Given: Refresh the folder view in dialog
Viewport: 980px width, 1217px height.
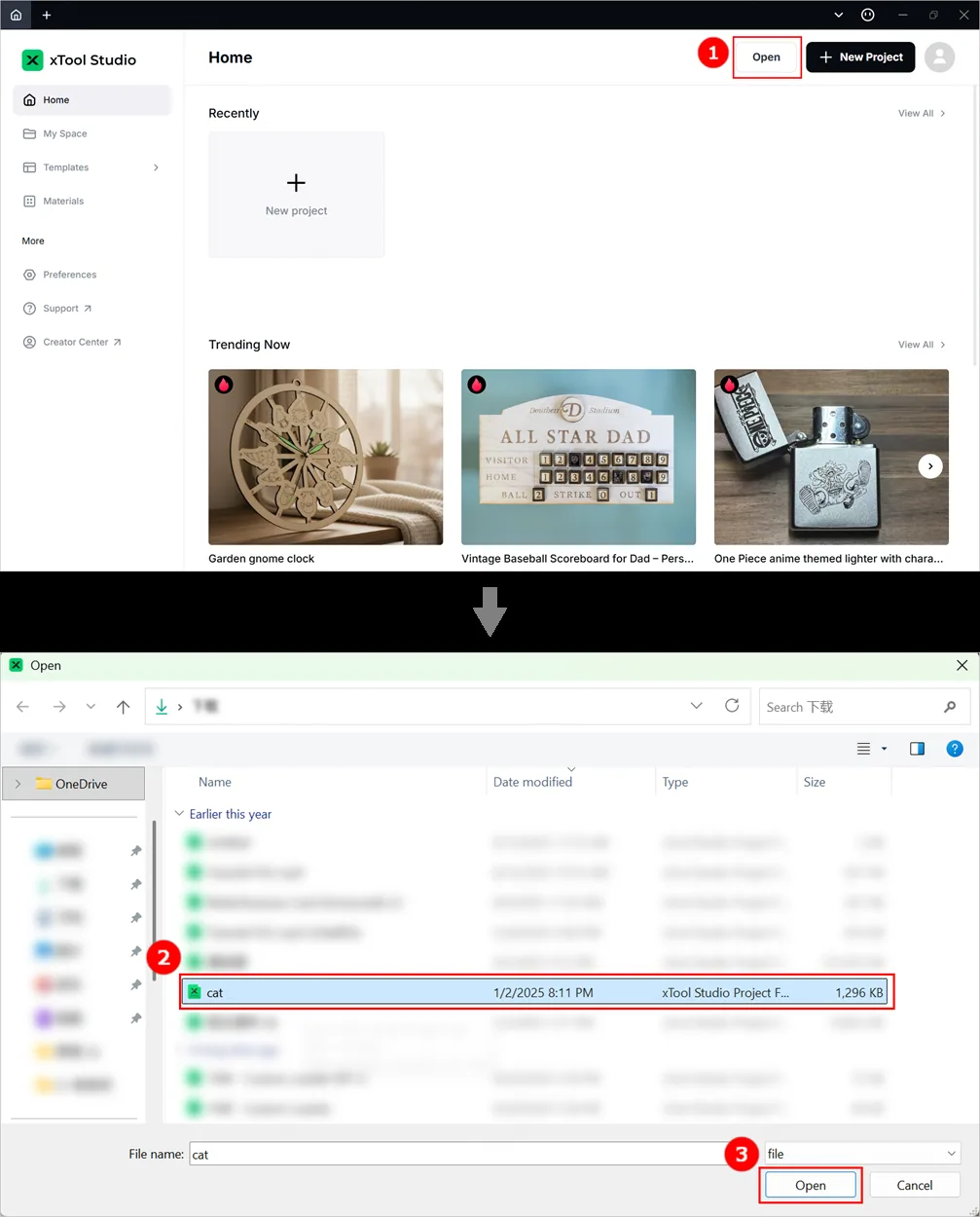Looking at the screenshot, I should [x=732, y=706].
